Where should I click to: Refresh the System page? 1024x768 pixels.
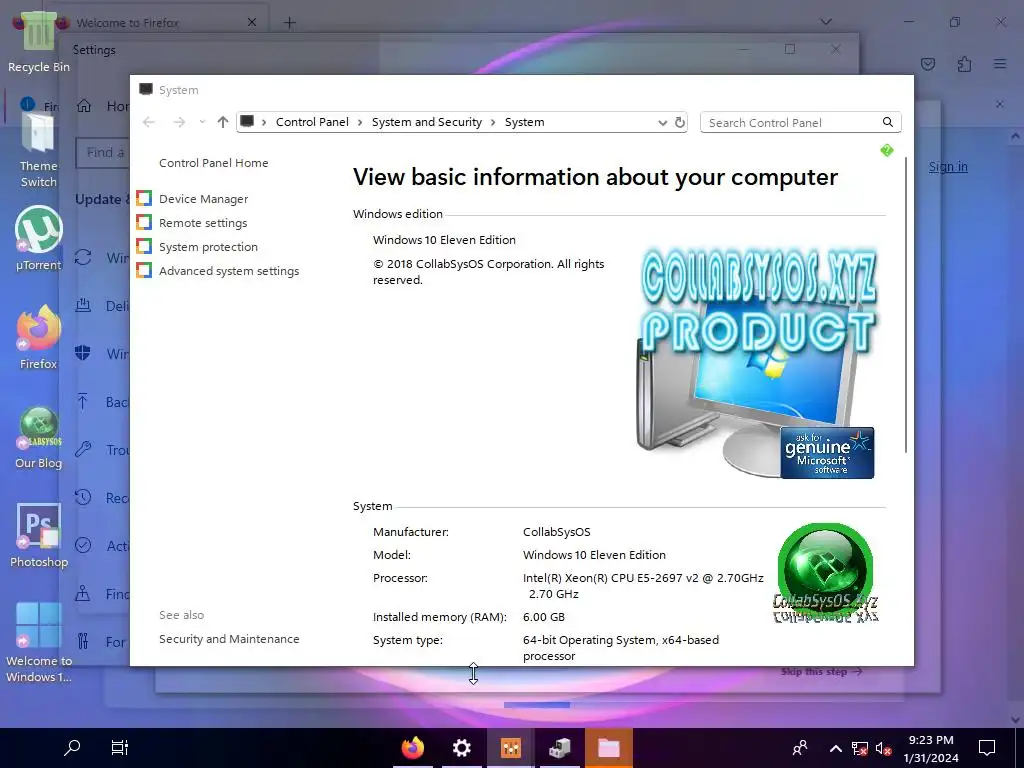pos(680,122)
